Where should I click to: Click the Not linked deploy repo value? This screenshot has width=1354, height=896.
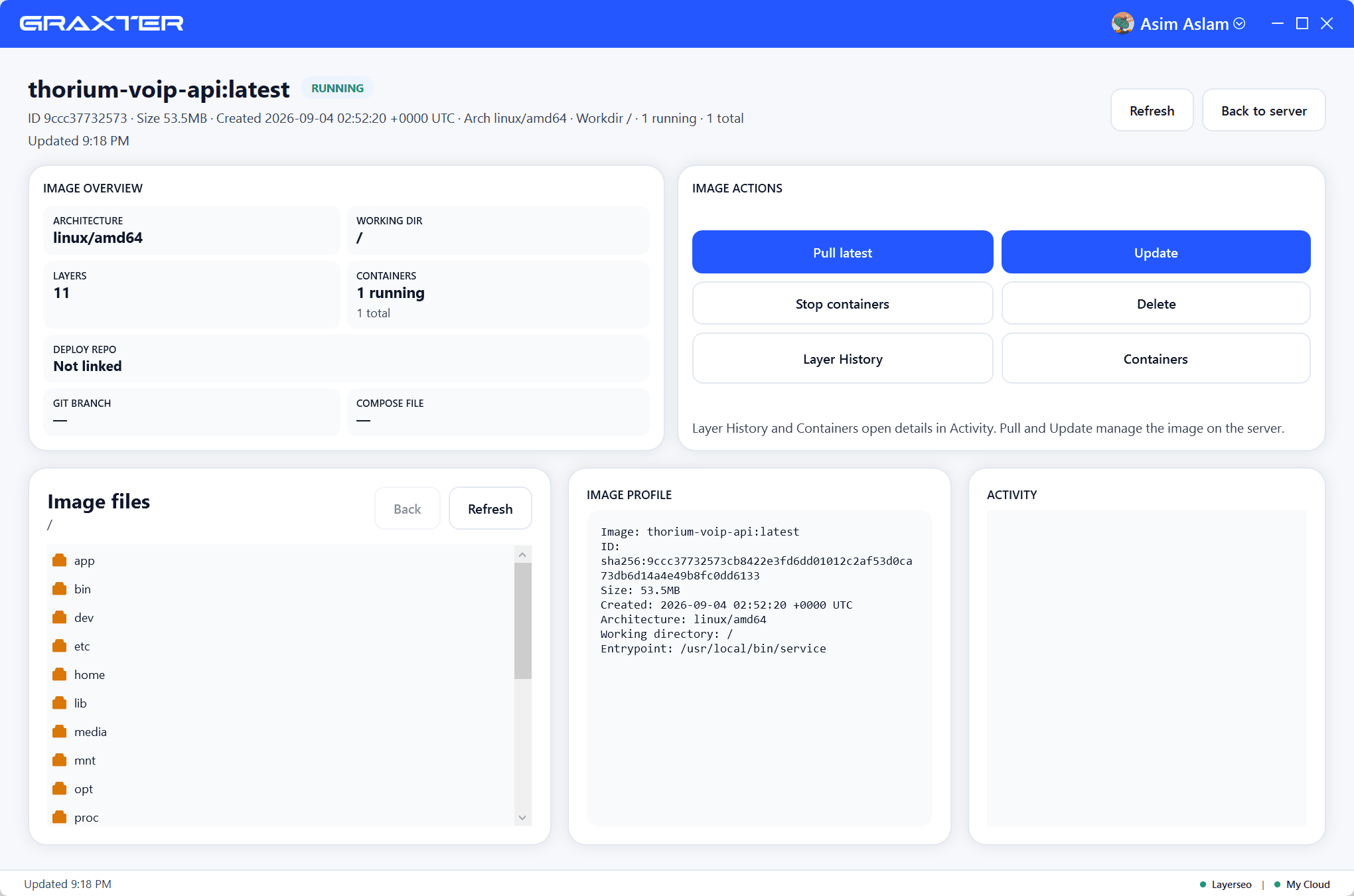click(x=88, y=366)
